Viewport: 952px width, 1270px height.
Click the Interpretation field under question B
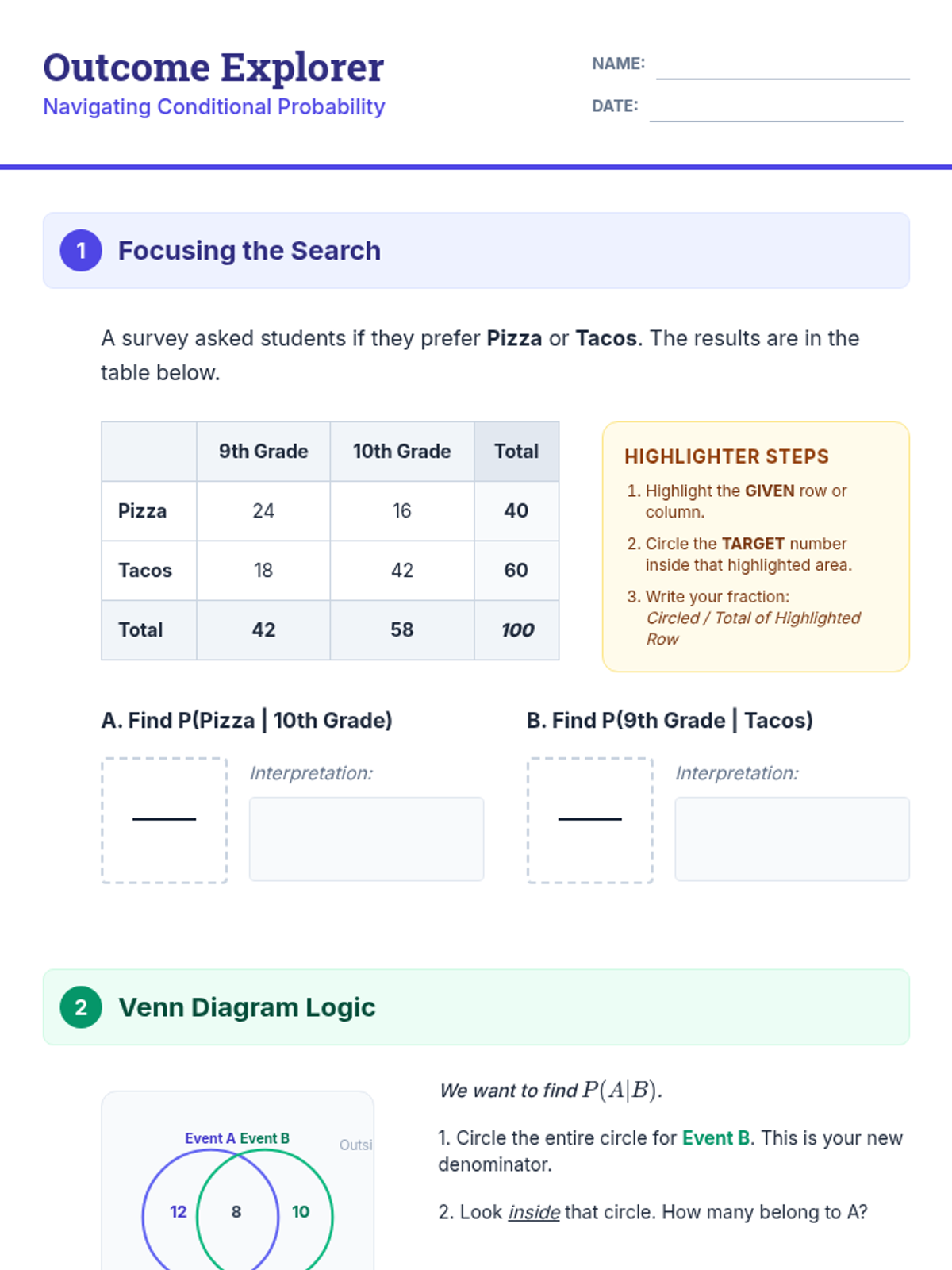(x=793, y=839)
